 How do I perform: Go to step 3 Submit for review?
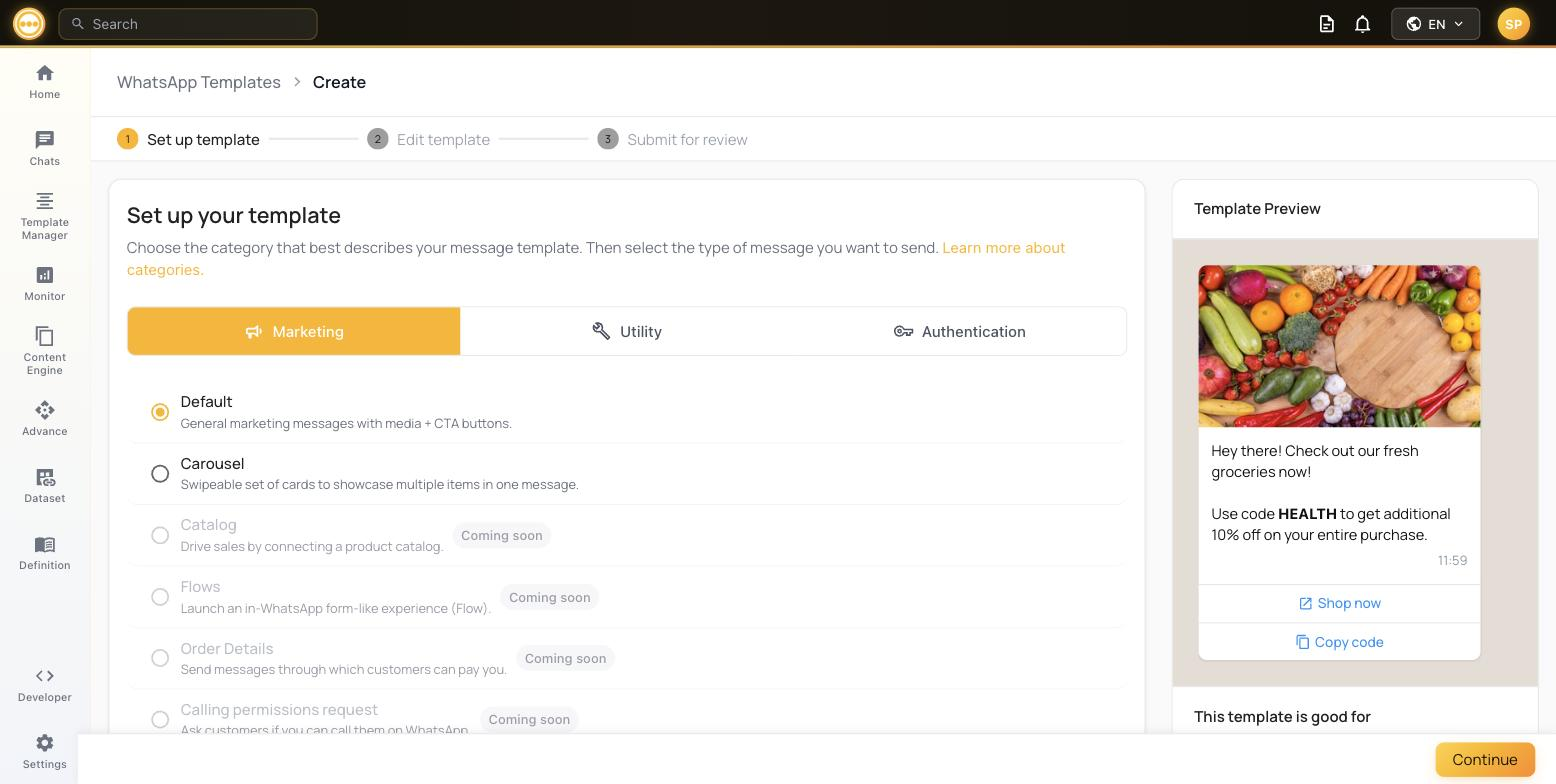[x=673, y=139]
